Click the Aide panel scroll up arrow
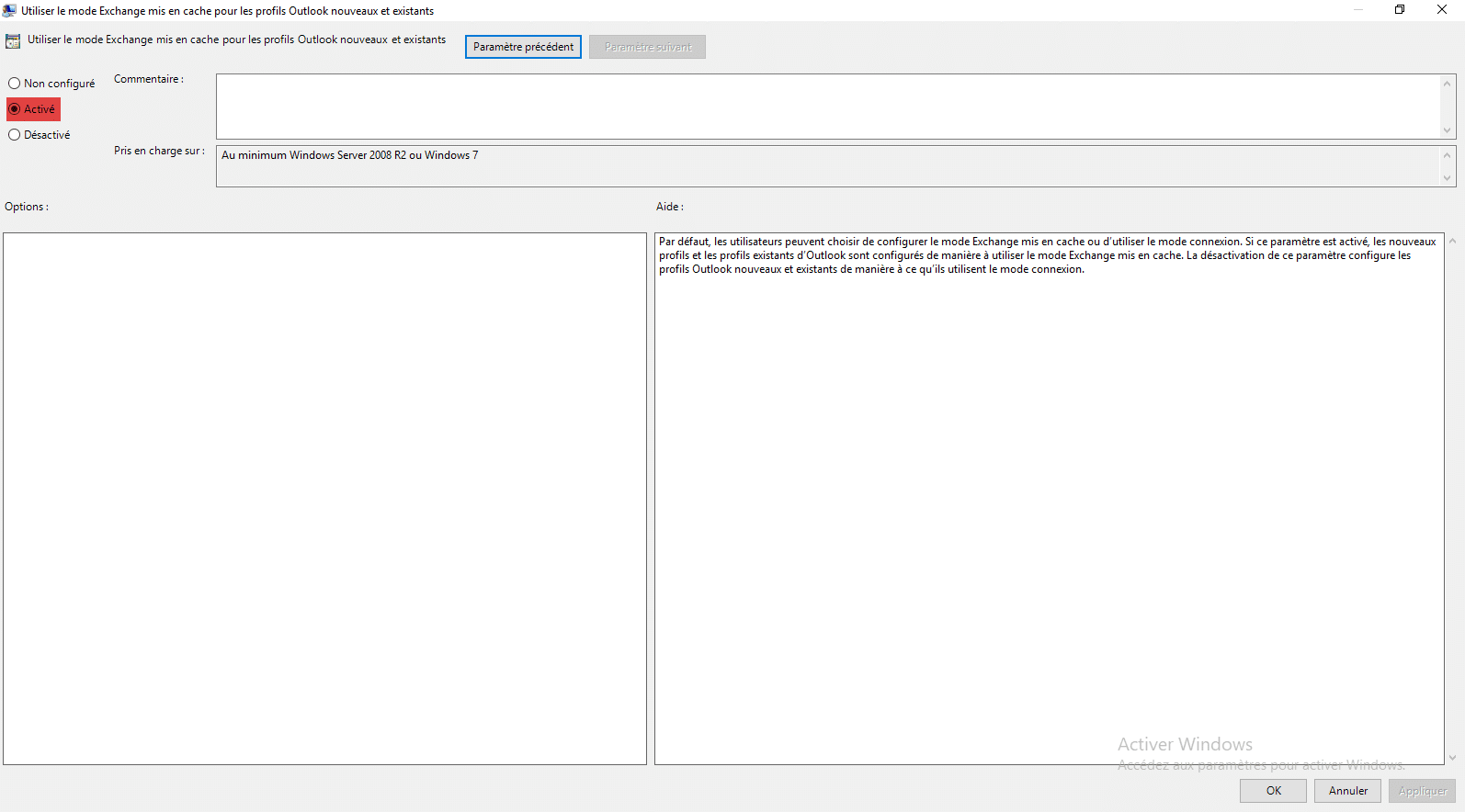This screenshot has width=1465, height=812. [1452, 242]
